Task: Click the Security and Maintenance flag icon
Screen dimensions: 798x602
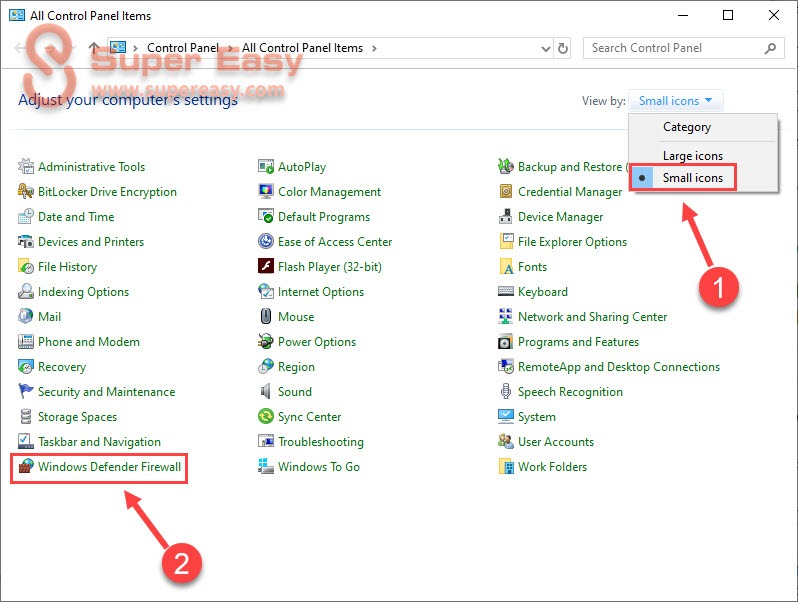Action: 26,391
